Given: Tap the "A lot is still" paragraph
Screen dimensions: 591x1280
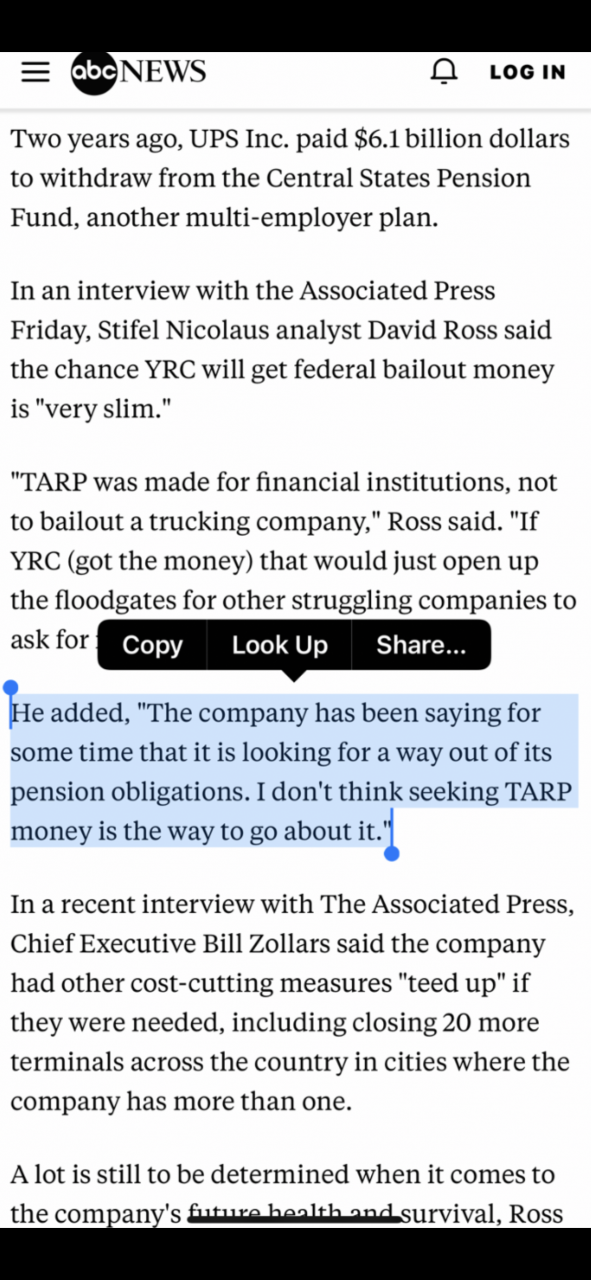Looking at the screenshot, I should point(287,1194).
